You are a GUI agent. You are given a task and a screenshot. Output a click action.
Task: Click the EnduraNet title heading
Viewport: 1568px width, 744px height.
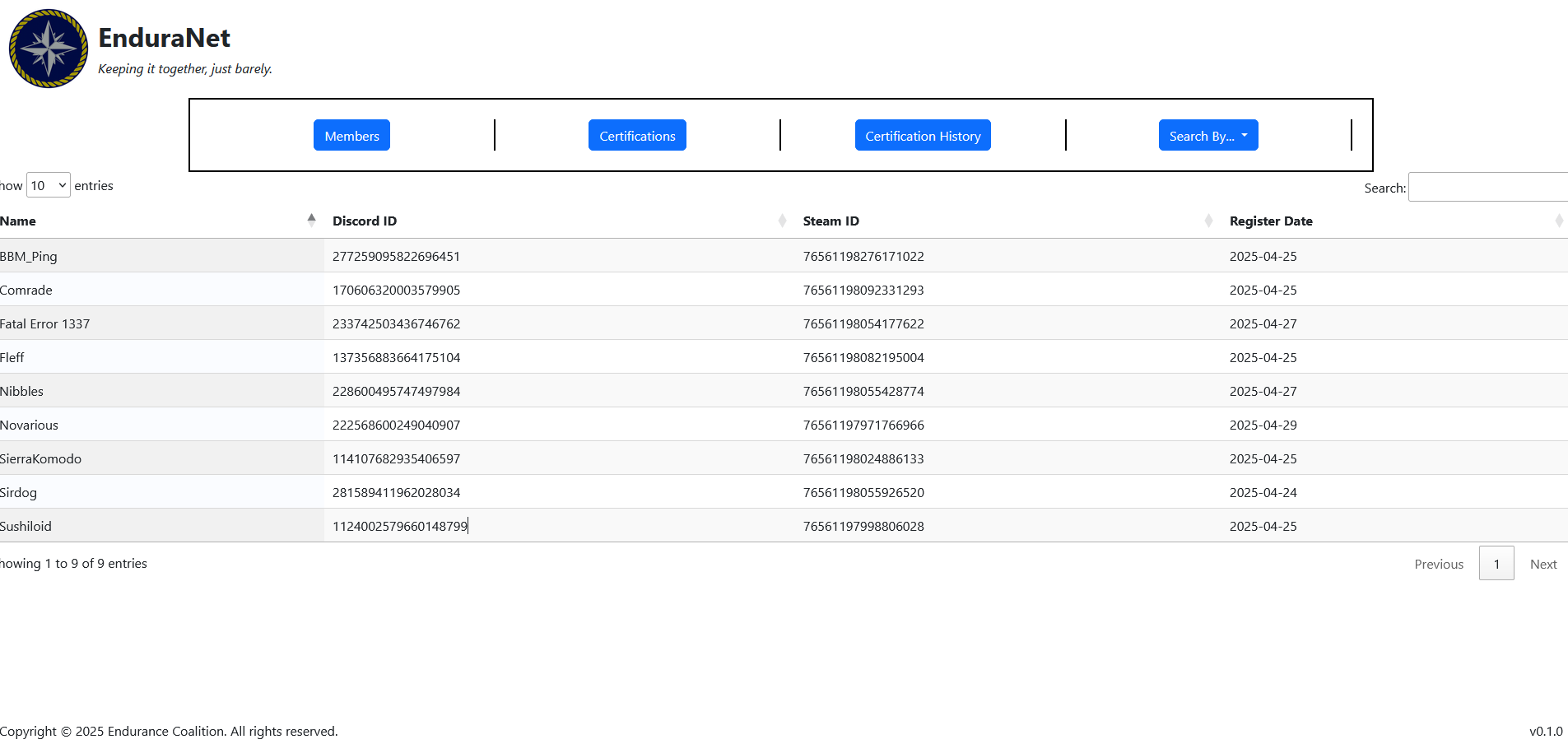pyautogui.click(x=164, y=38)
